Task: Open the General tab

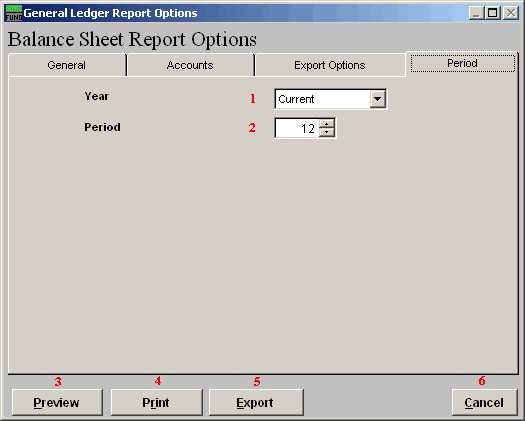Action: tap(67, 65)
